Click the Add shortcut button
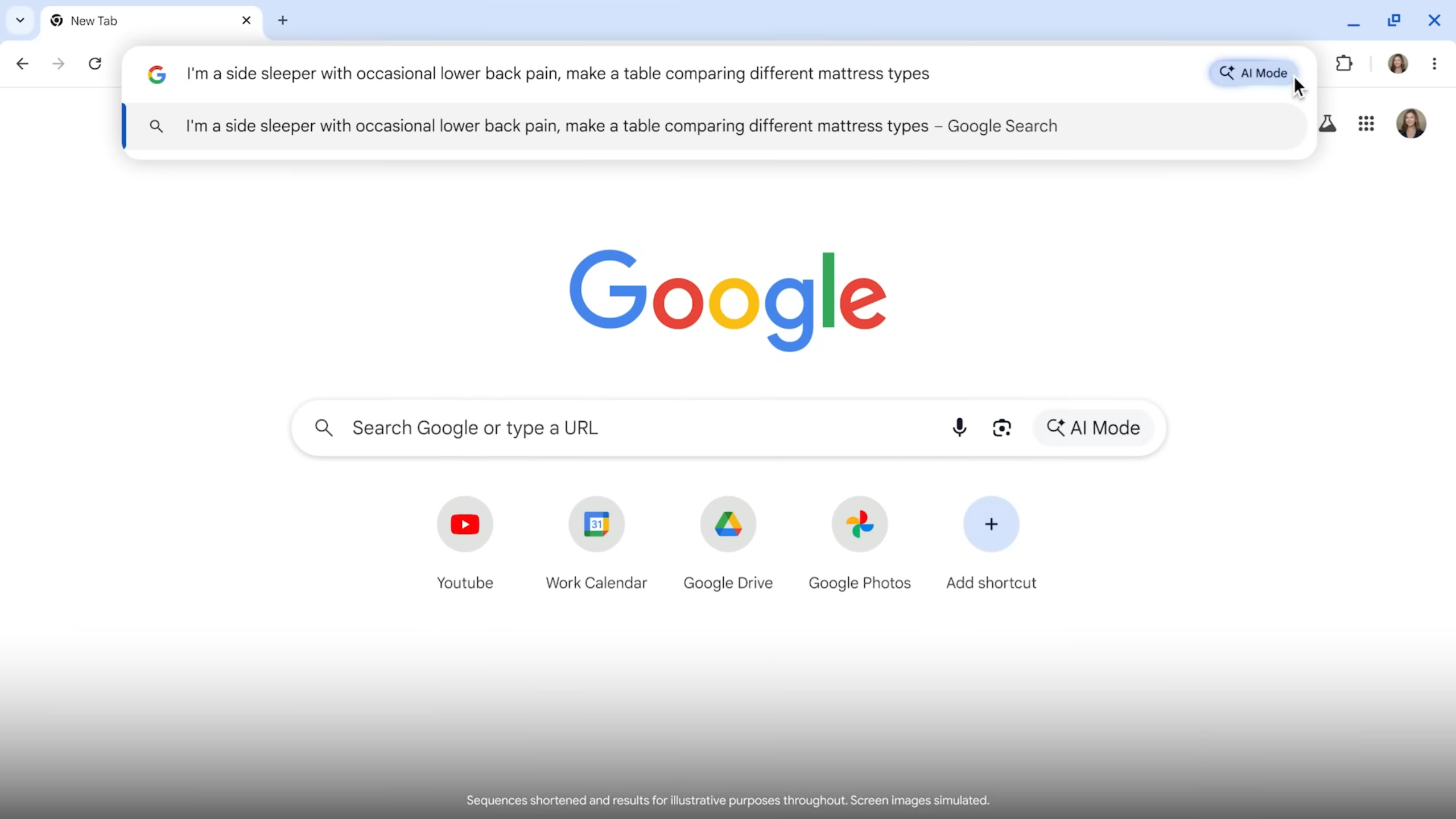 (x=991, y=524)
